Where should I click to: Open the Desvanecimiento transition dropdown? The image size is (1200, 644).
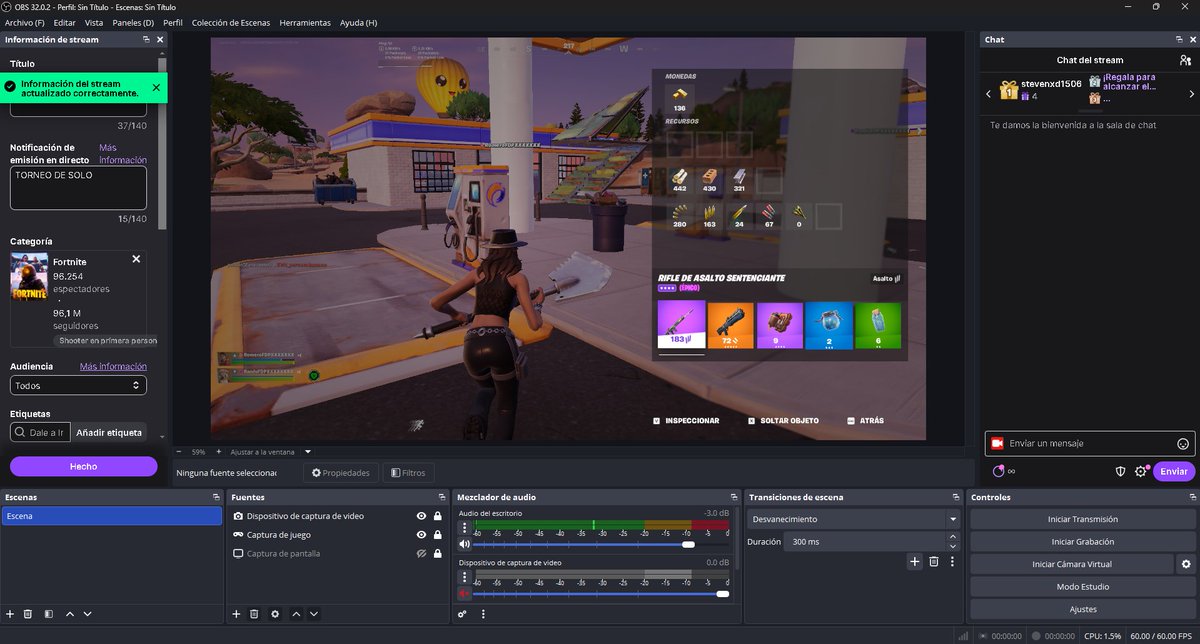[854, 519]
